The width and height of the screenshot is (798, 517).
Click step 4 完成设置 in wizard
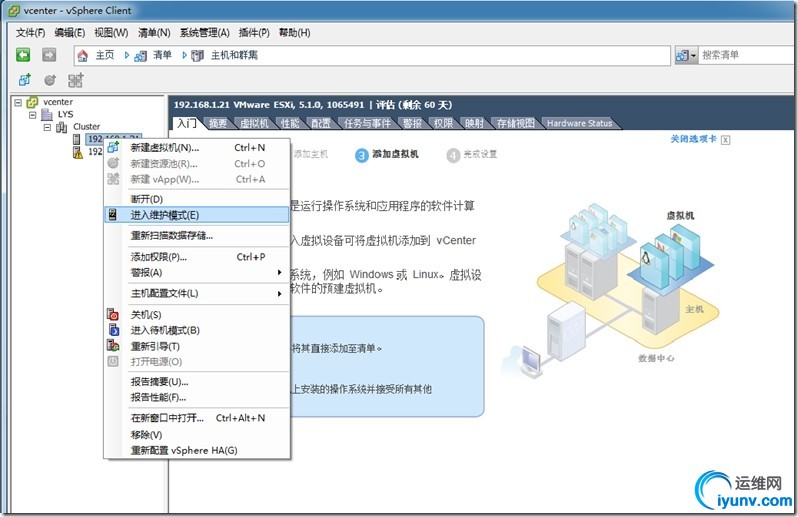(472, 155)
